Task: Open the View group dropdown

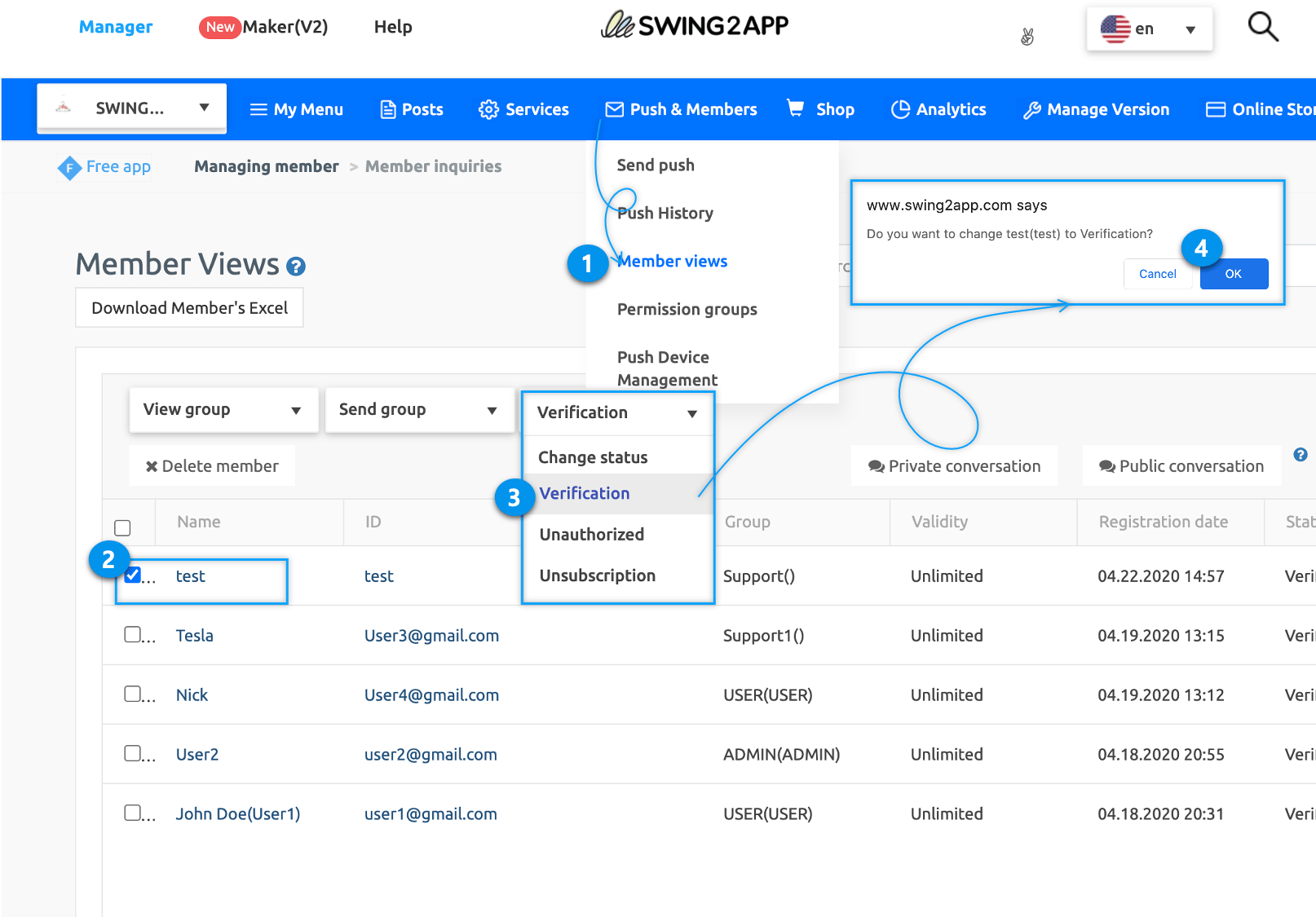Action: (x=223, y=410)
